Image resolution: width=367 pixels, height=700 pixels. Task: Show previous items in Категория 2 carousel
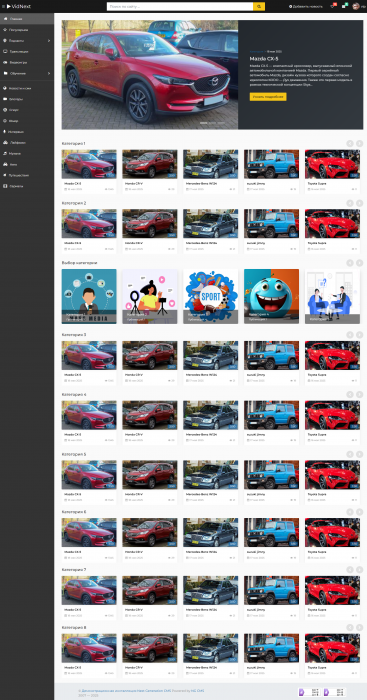pyautogui.click(x=350, y=203)
